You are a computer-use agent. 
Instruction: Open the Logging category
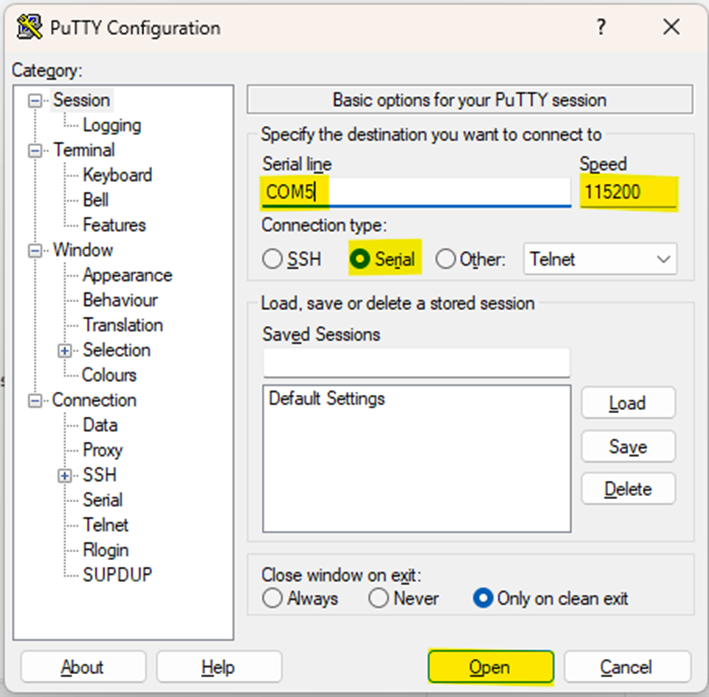pos(112,125)
